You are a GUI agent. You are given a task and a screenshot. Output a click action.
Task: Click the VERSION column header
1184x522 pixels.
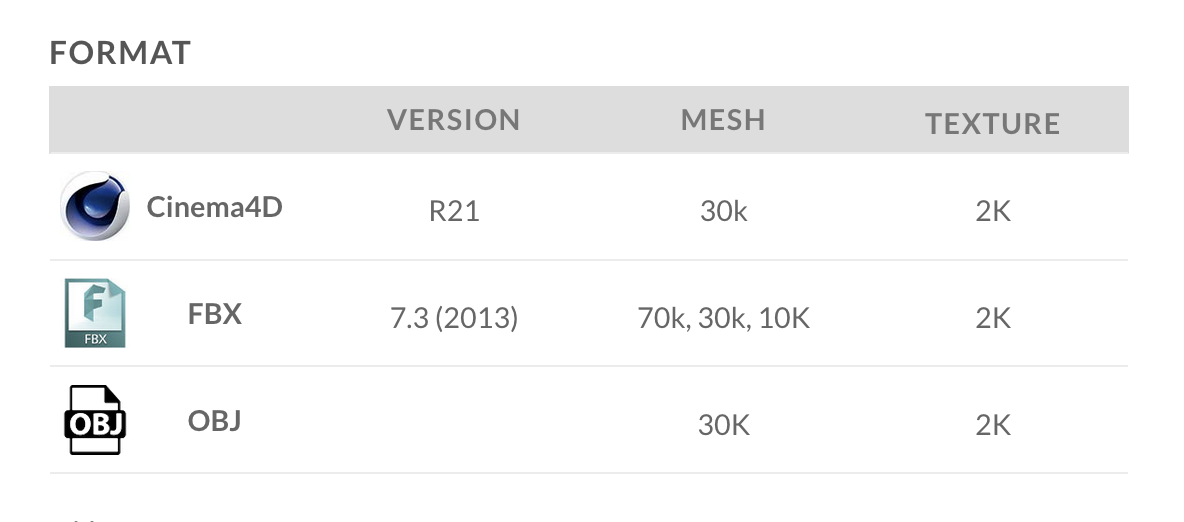click(454, 120)
